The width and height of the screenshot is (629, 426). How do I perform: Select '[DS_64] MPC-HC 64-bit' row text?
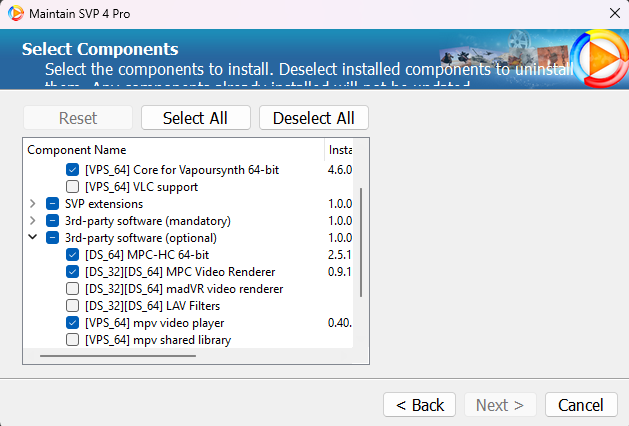click(147, 255)
